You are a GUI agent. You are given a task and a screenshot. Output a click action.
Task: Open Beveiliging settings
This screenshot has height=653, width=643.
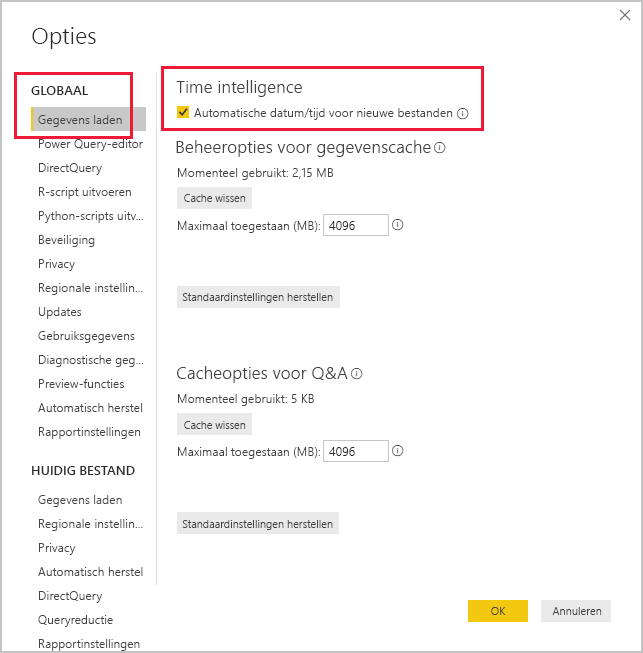pyautogui.click(x=66, y=240)
